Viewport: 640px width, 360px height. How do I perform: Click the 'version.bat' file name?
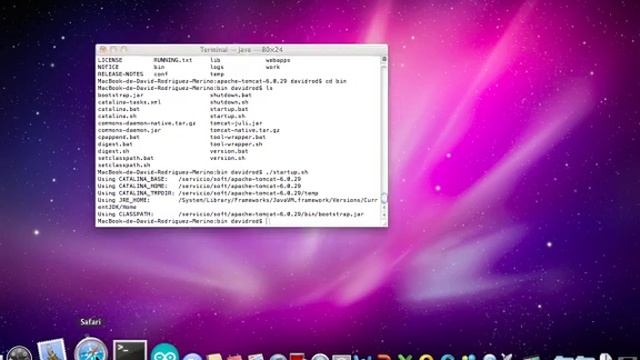click(229, 151)
